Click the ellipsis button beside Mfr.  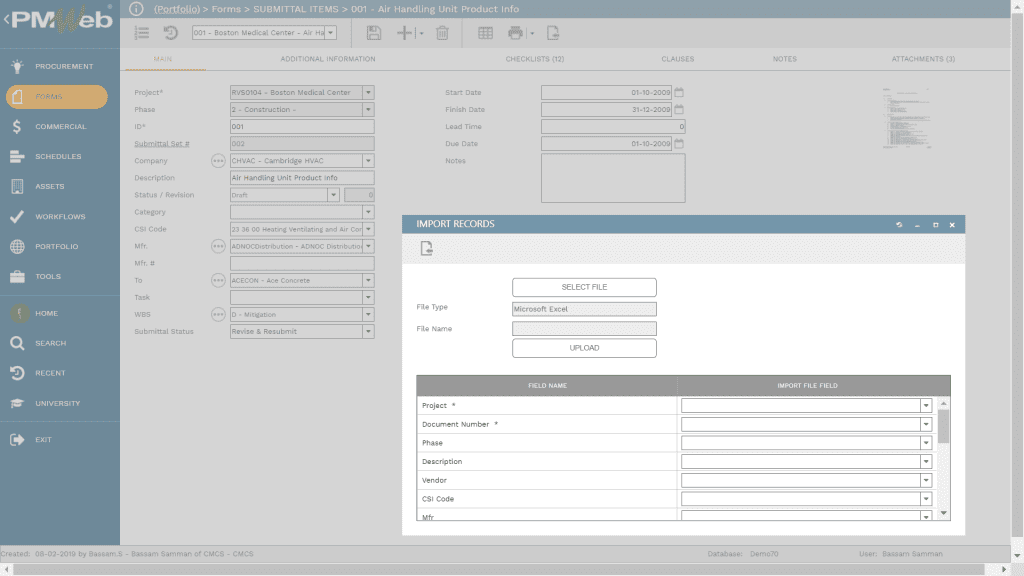coord(218,246)
